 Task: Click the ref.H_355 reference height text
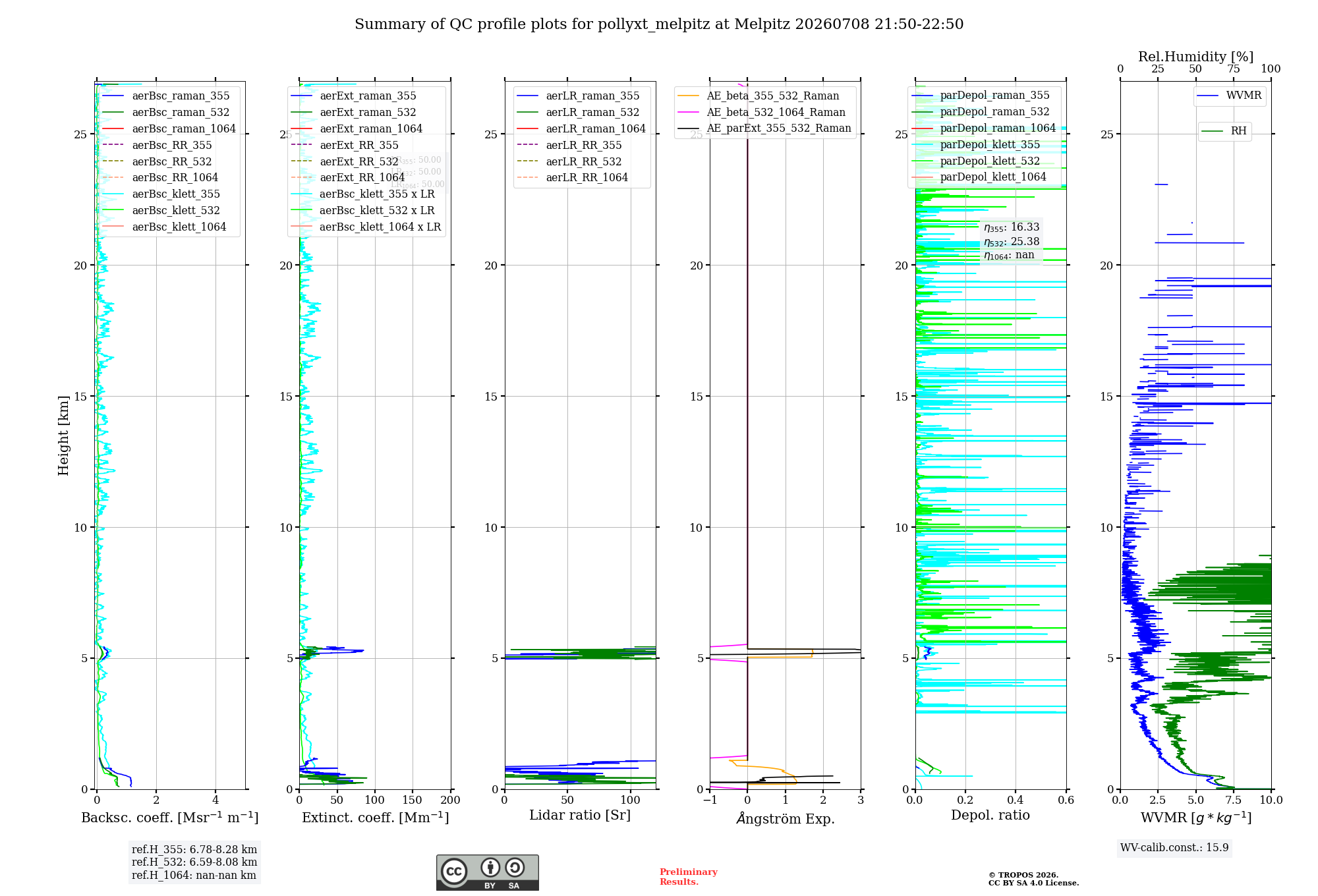[x=194, y=850]
